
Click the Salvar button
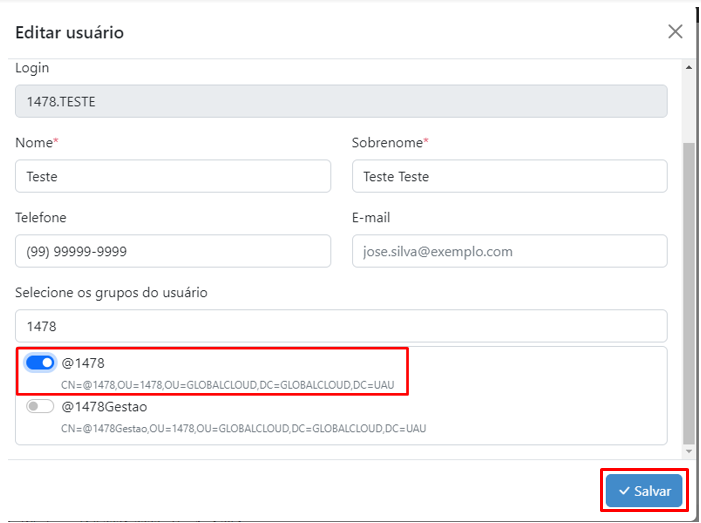coord(644,491)
